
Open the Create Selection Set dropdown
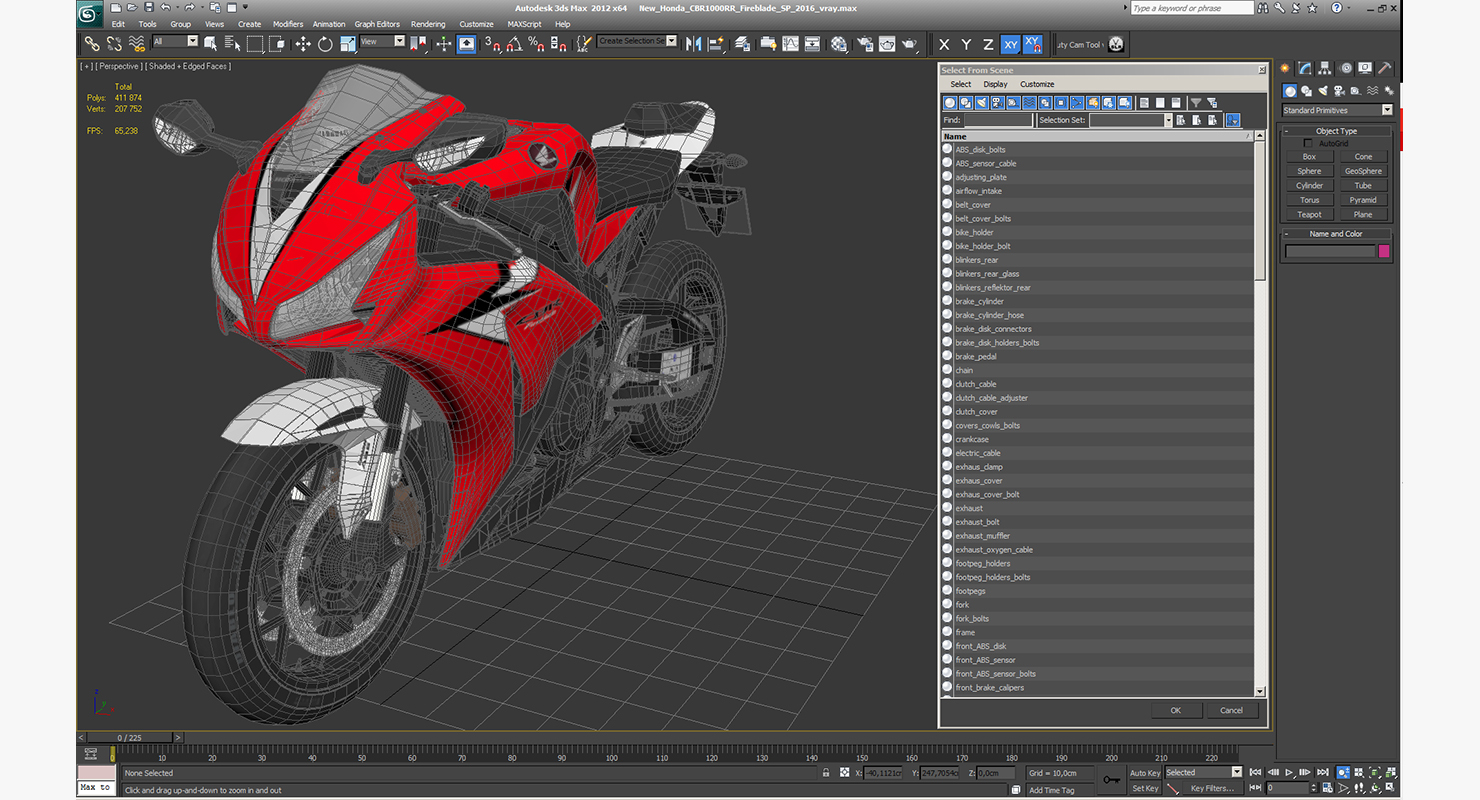coord(637,41)
